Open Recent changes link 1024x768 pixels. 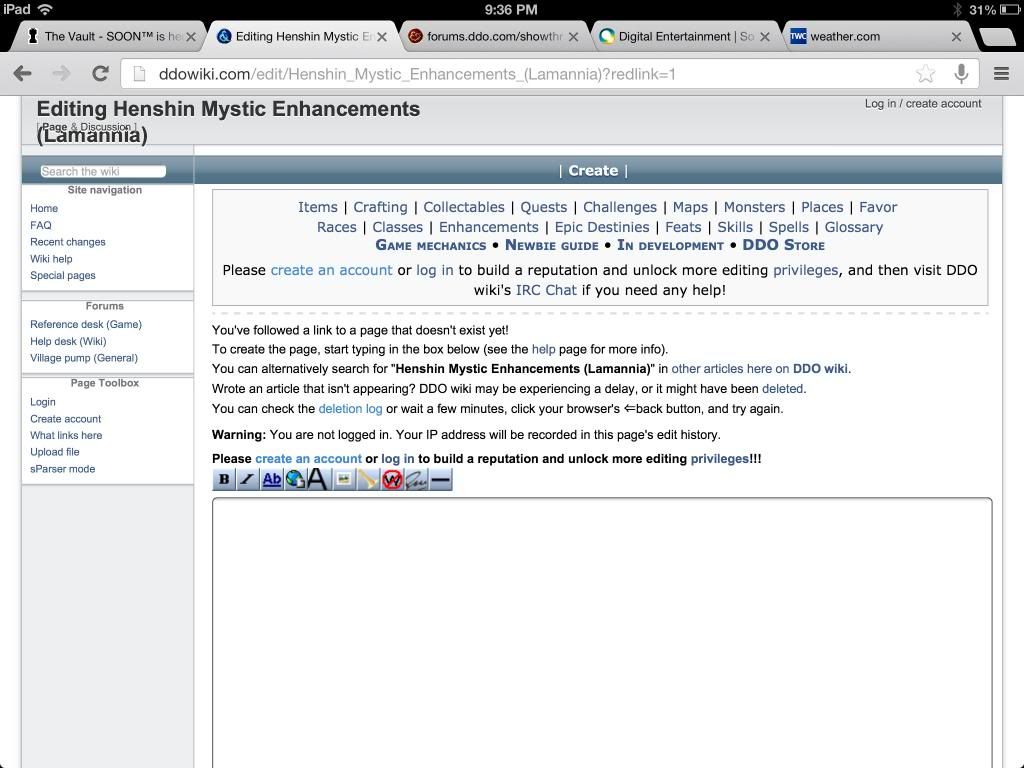coord(67,242)
